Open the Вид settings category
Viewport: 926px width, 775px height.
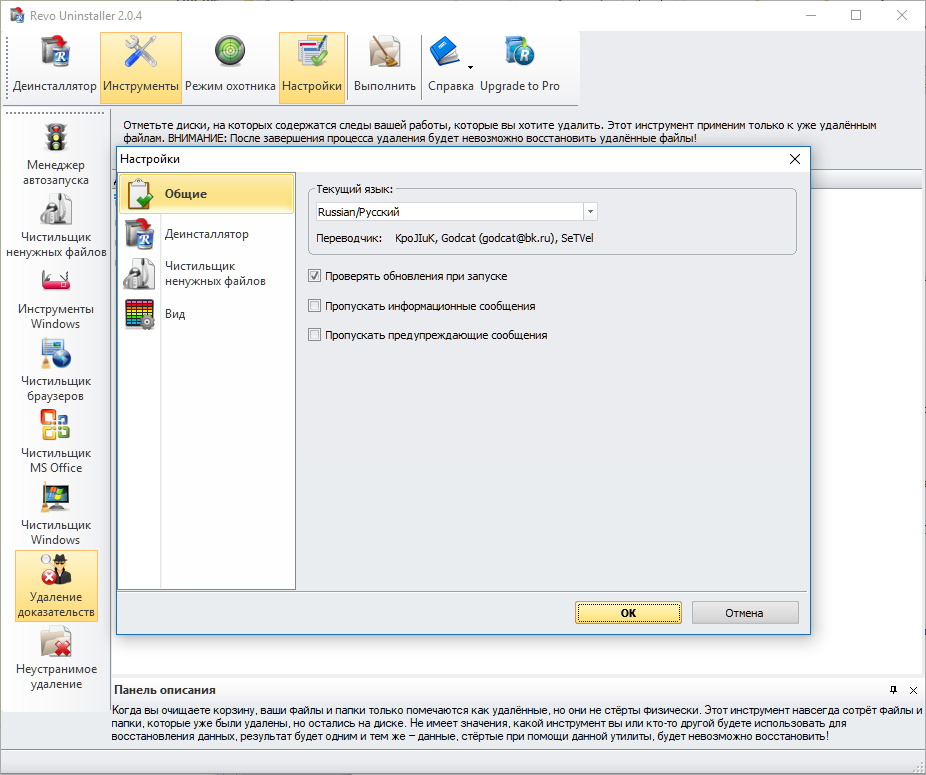point(175,314)
